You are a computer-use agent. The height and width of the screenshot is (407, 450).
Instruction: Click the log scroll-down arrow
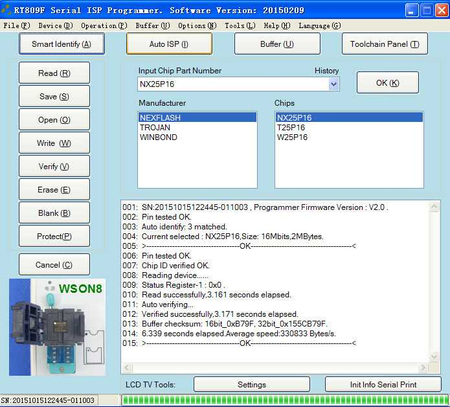pyautogui.click(x=434, y=356)
